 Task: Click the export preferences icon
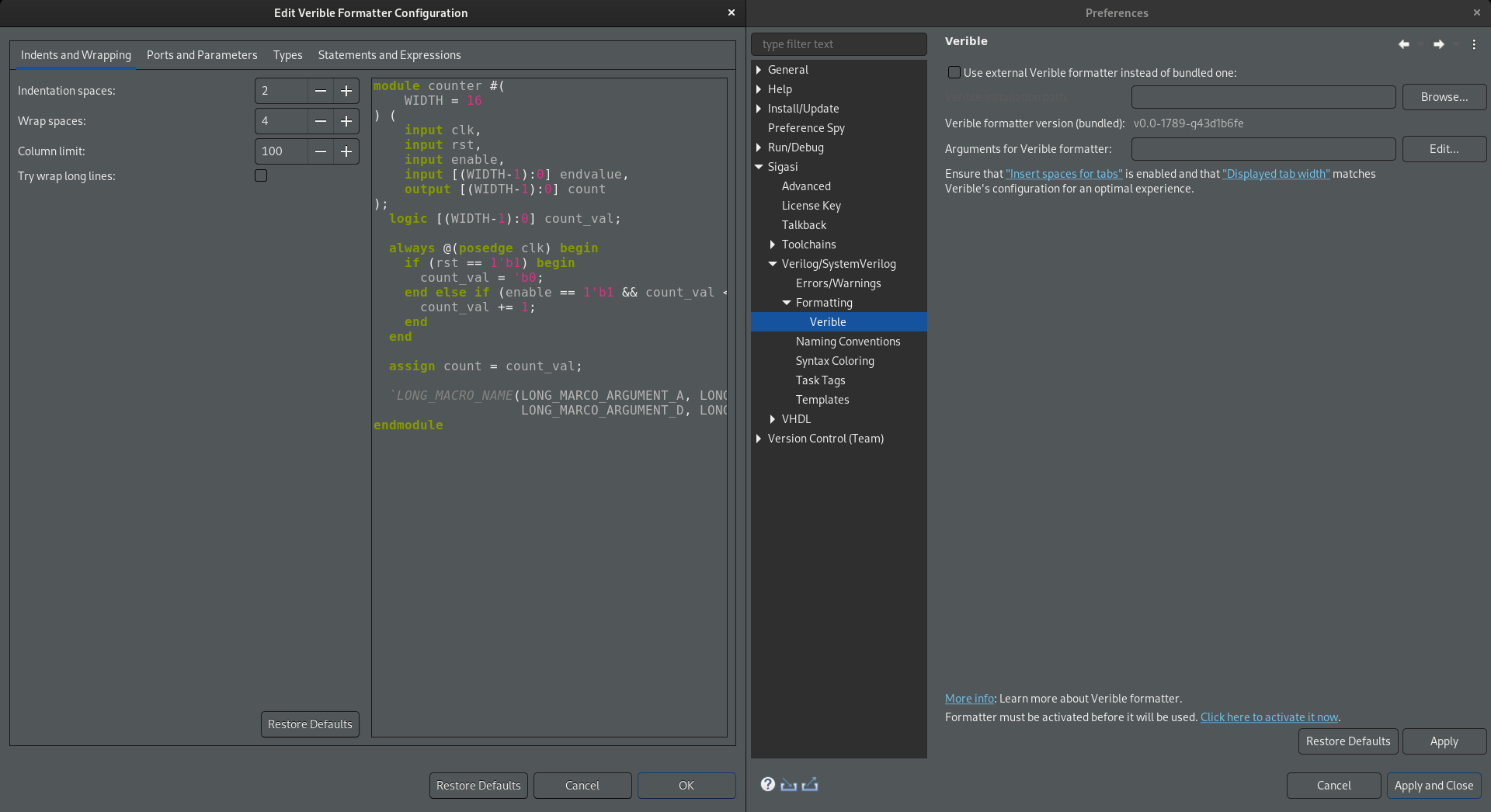tap(810, 785)
